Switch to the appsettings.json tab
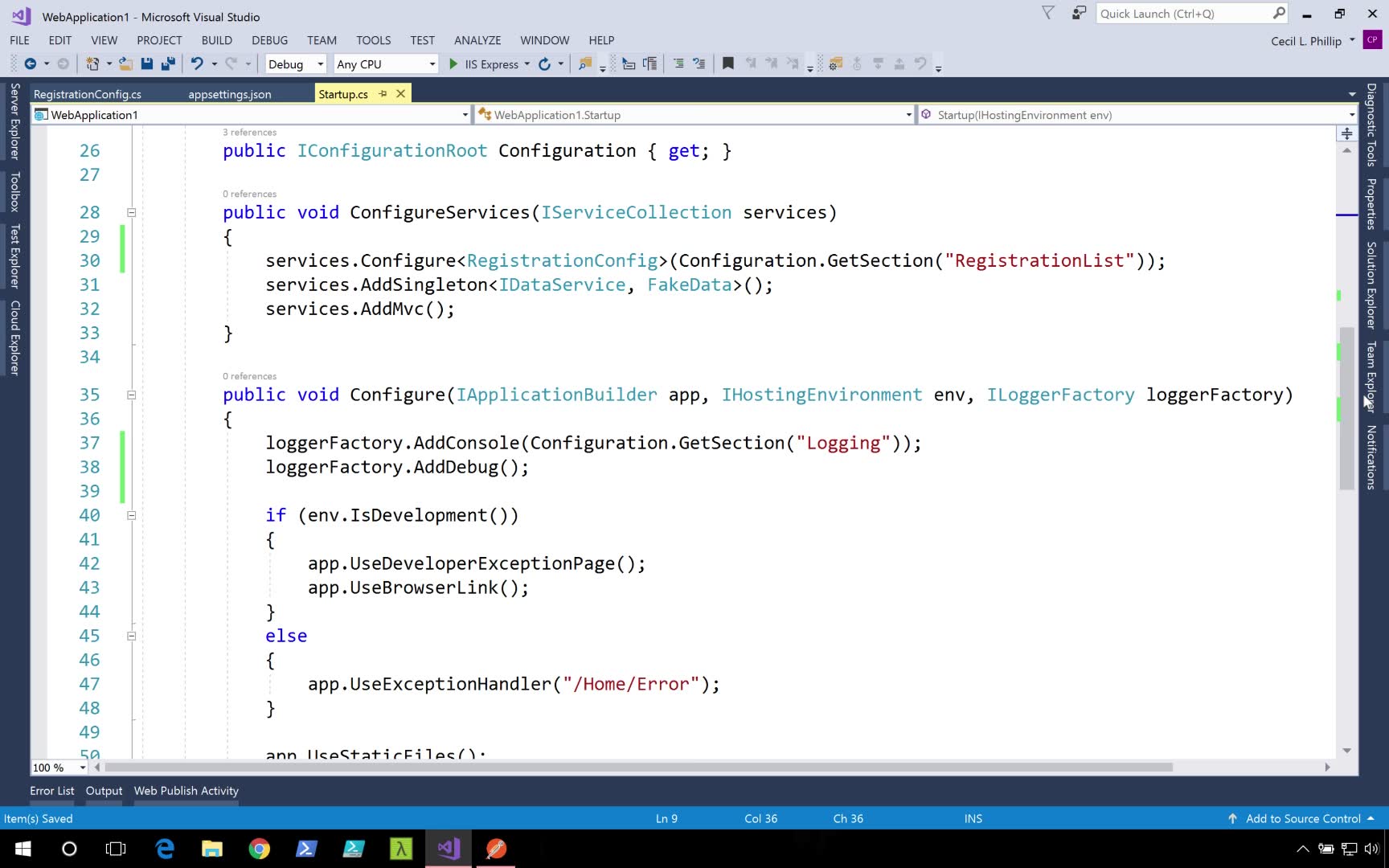This screenshot has width=1389, height=868. pyautogui.click(x=230, y=94)
